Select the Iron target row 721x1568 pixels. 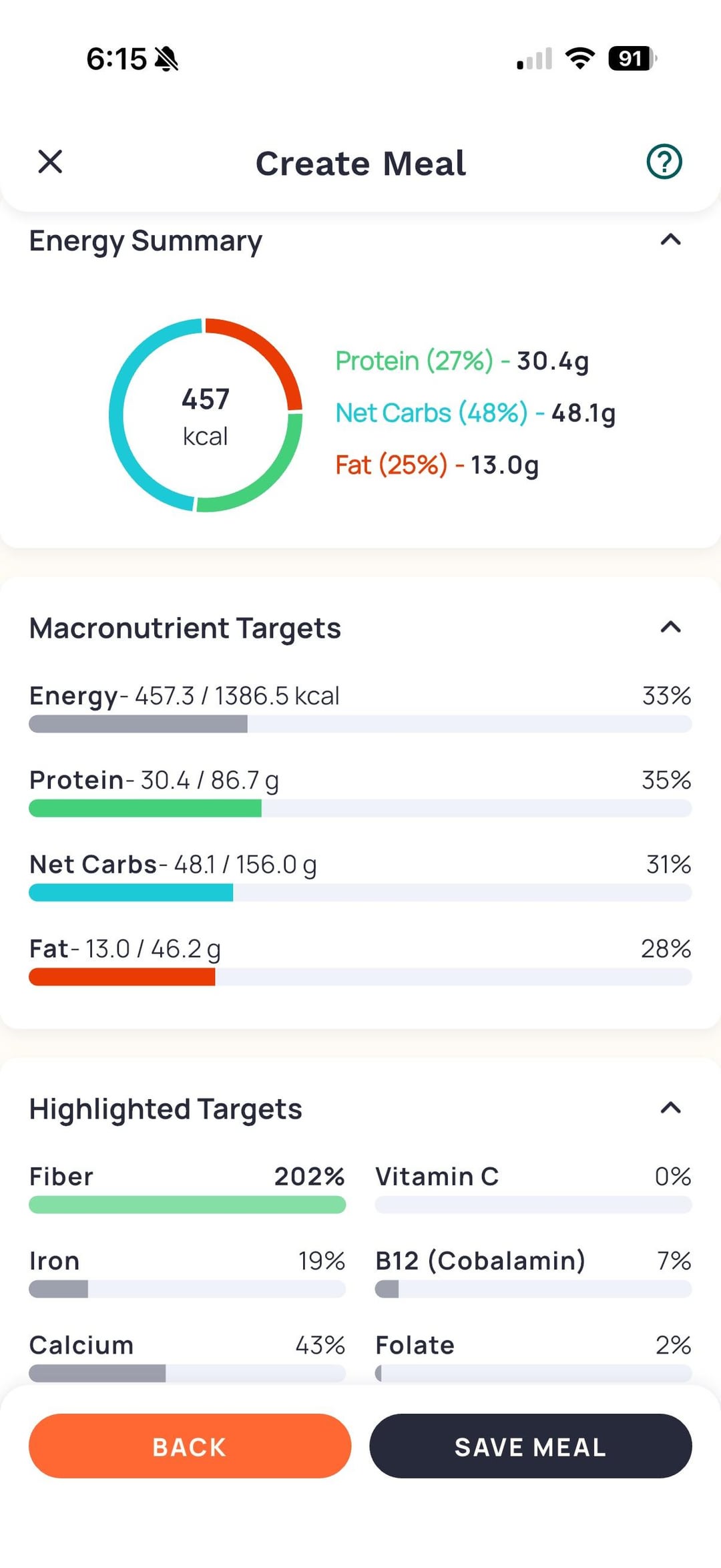pos(187,1274)
